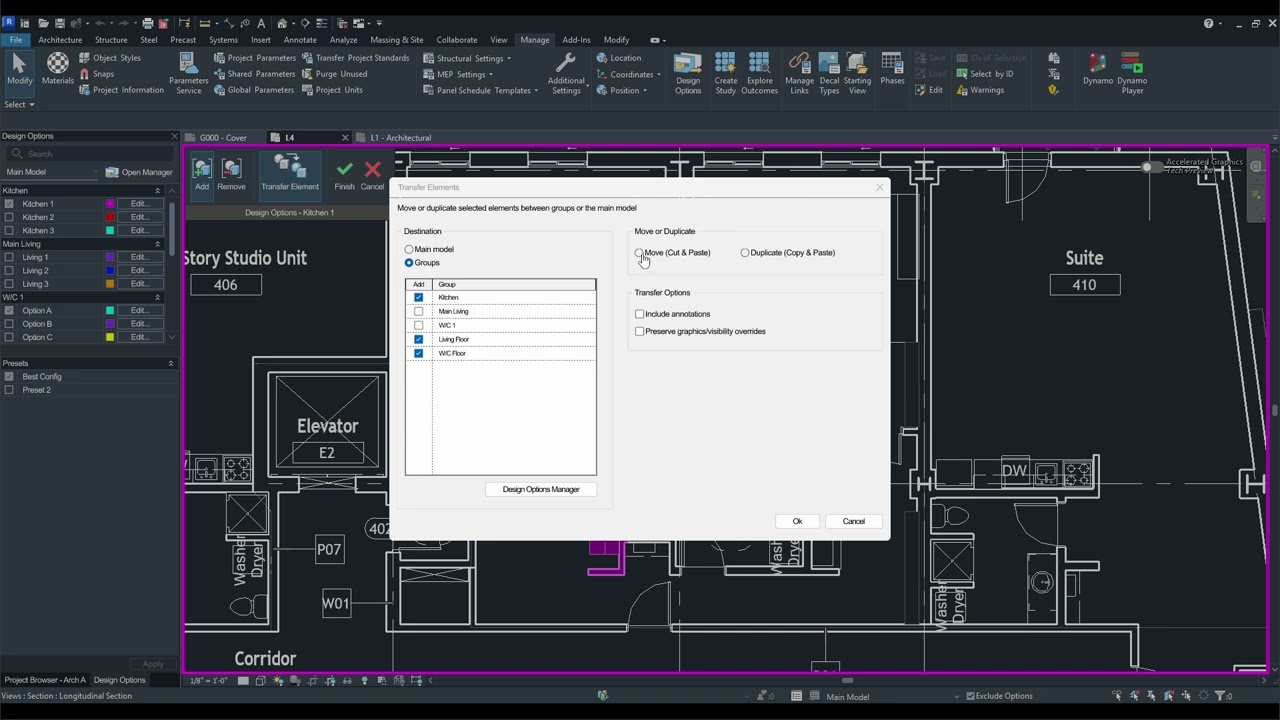The height and width of the screenshot is (720, 1280).
Task: Select Duplicate (Copy & Paste) option
Action: [x=745, y=253]
